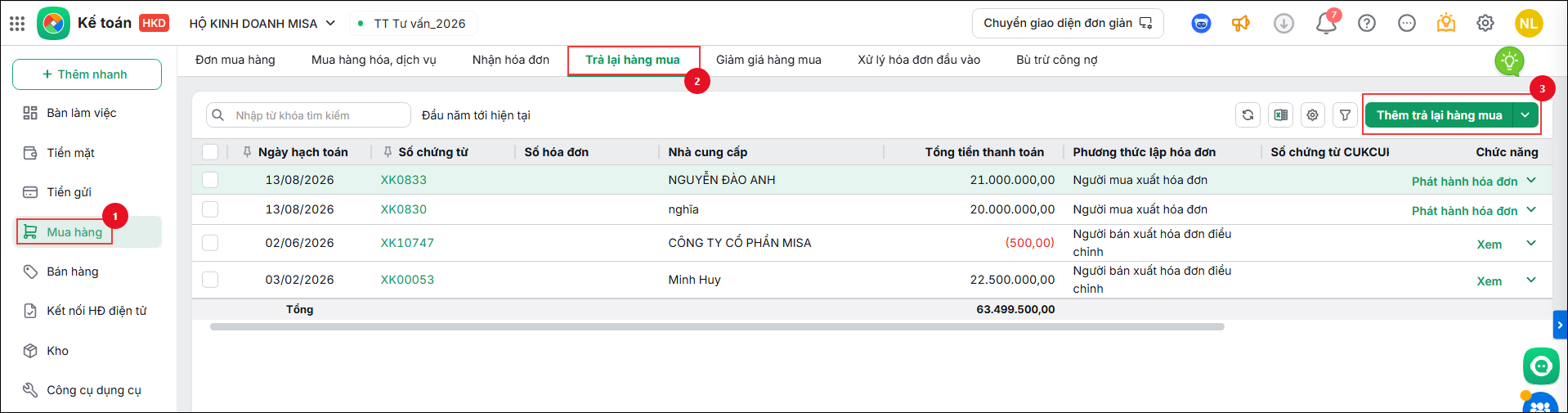Click the download arrow icon in header
Screen dimensions: 1568x413
coord(1284,24)
